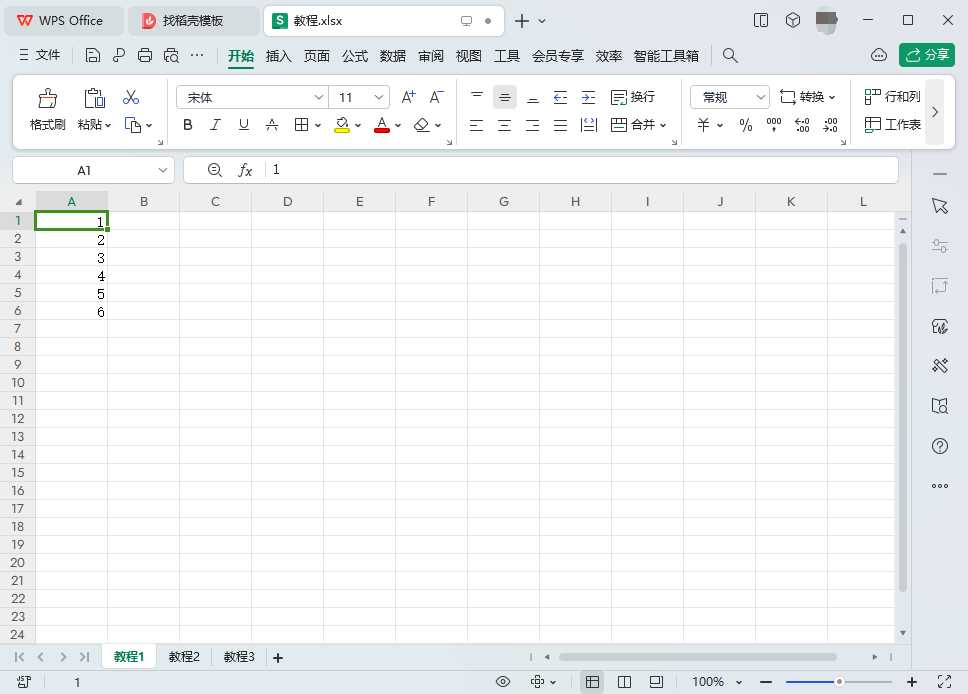Click the fx insert function icon
Viewport: 968px width, 694px height.
(x=245, y=170)
